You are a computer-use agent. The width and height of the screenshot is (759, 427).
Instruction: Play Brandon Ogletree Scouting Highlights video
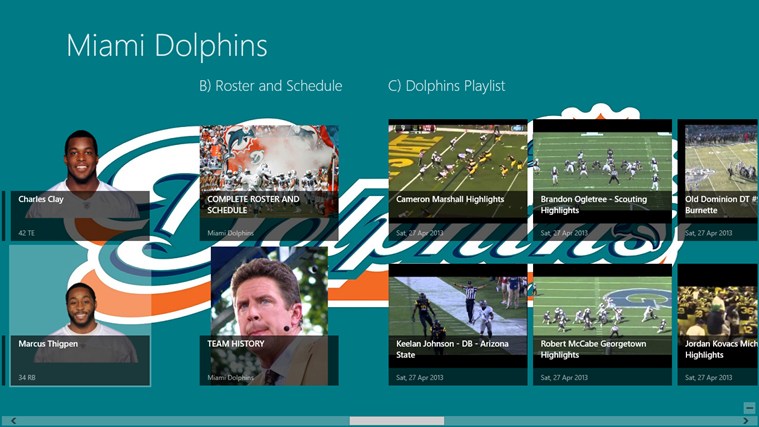click(602, 180)
